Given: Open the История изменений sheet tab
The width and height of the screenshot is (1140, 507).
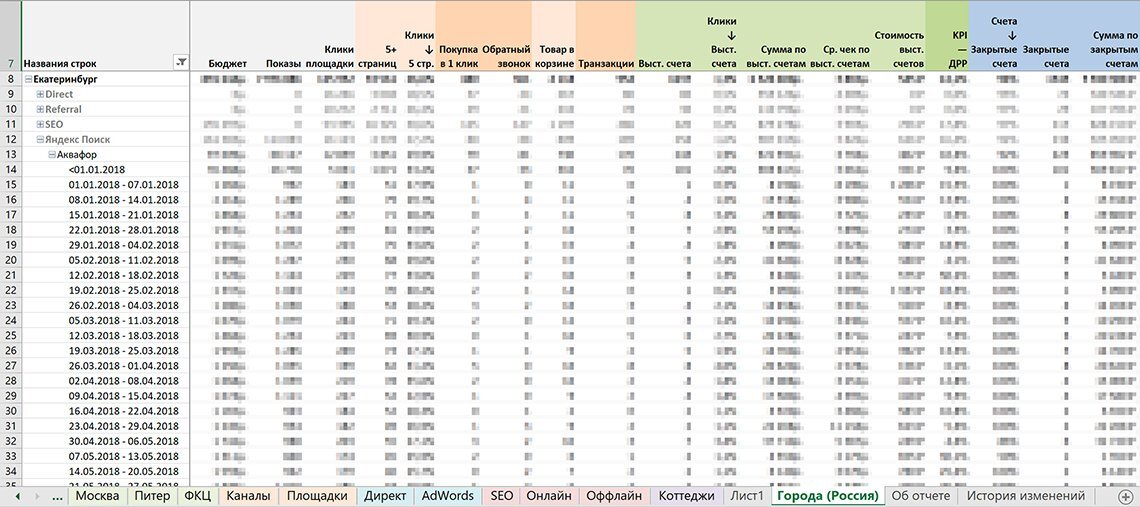Looking at the screenshot, I should click(1026, 496).
